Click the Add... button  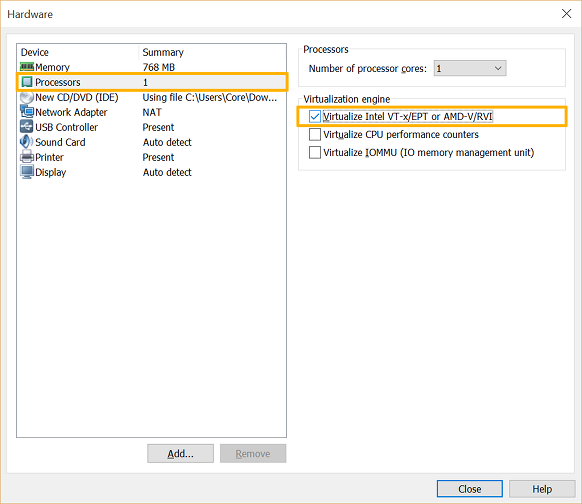180,454
